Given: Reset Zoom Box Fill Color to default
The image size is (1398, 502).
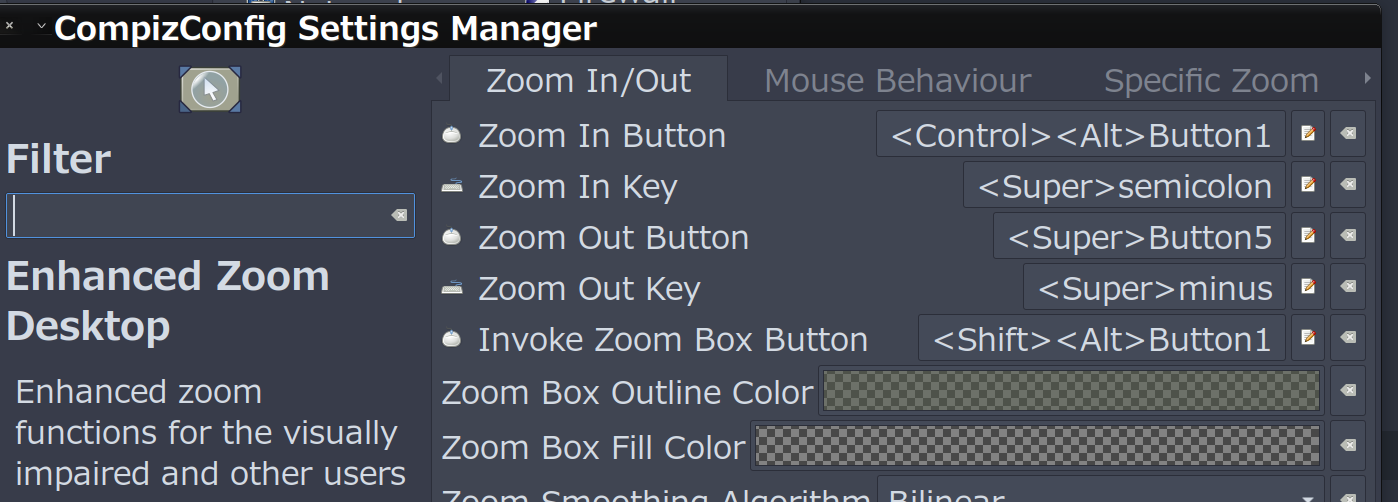Looking at the screenshot, I should pyautogui.click(x=1348, y=445).
